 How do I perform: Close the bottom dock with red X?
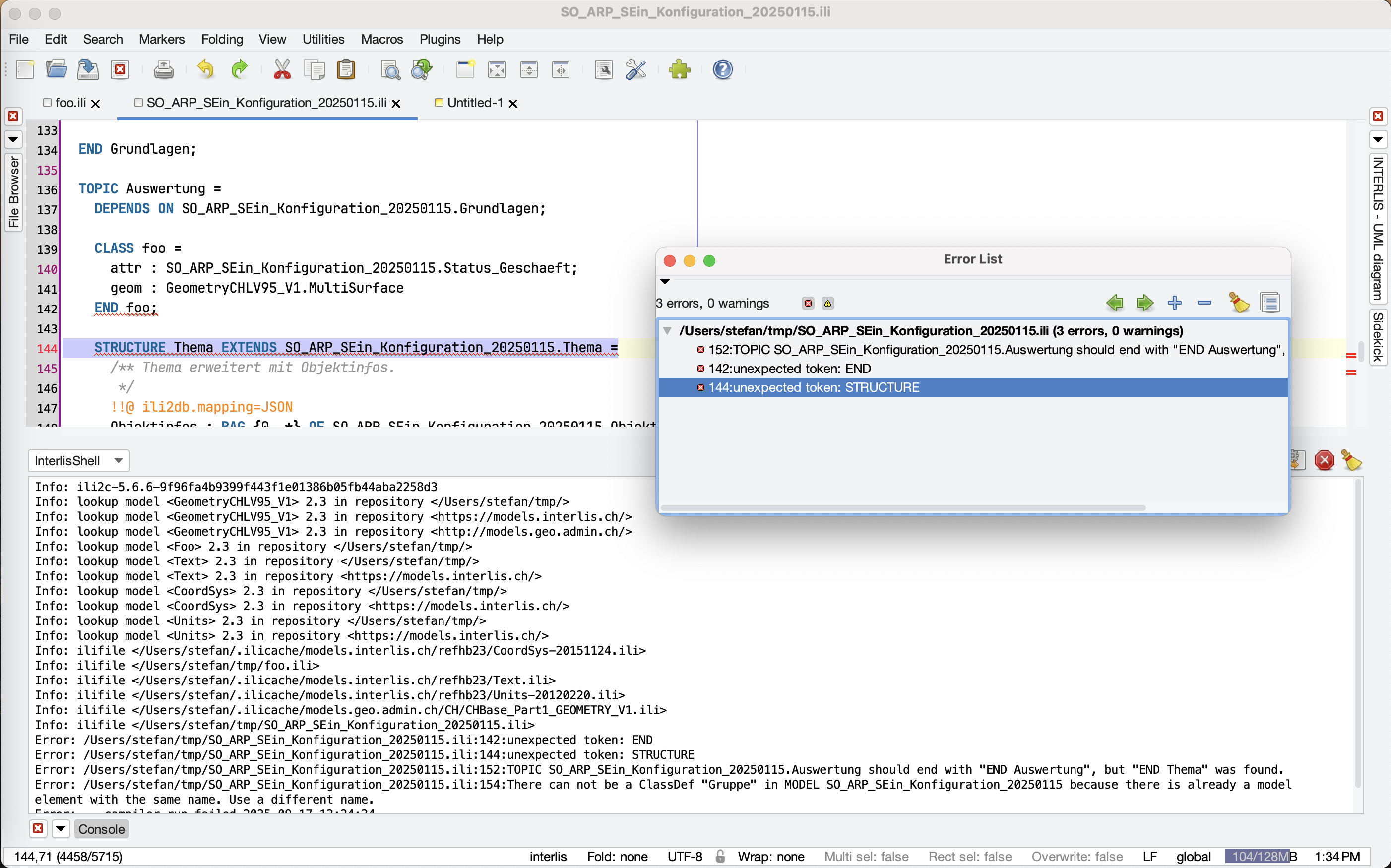37,828
